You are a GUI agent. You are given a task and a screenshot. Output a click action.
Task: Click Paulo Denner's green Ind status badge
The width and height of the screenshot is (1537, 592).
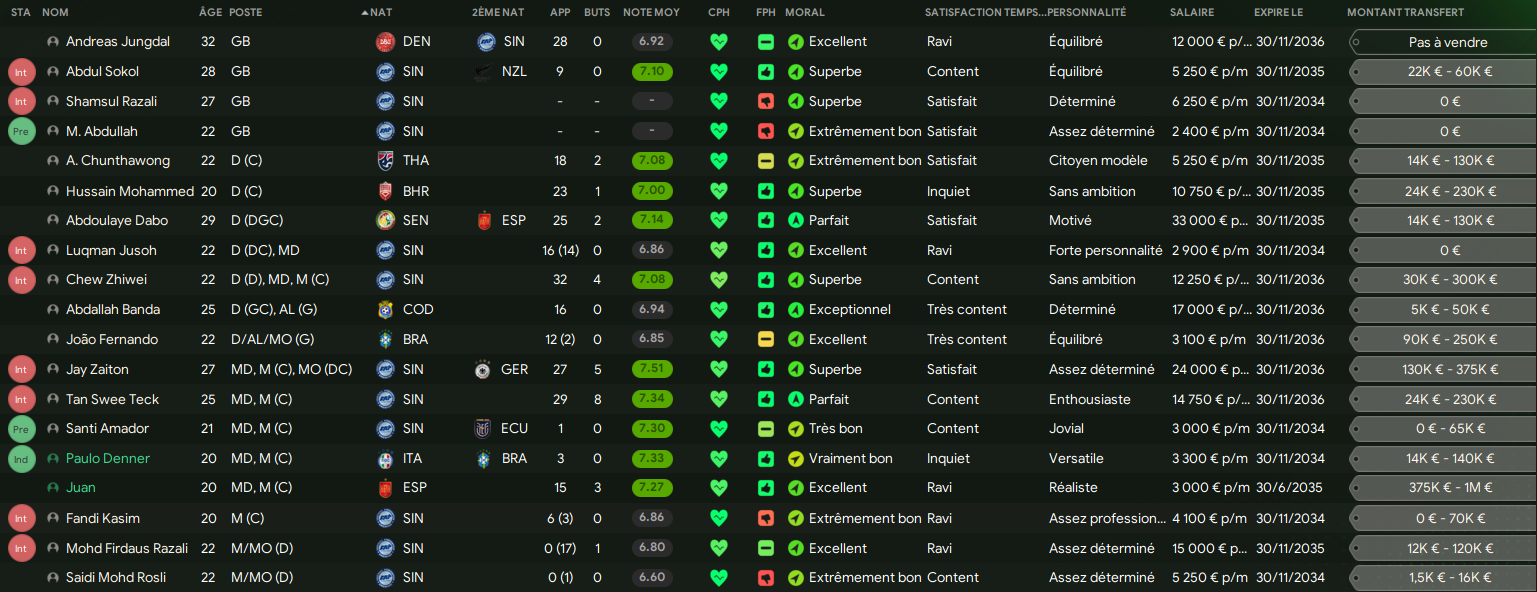coord(20,459)
